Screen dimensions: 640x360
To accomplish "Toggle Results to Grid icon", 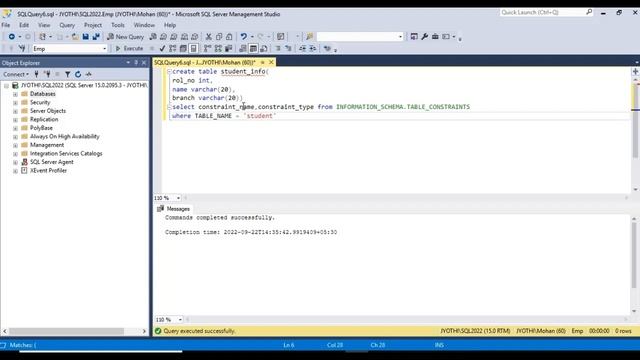I will click(x=253, y=49).
